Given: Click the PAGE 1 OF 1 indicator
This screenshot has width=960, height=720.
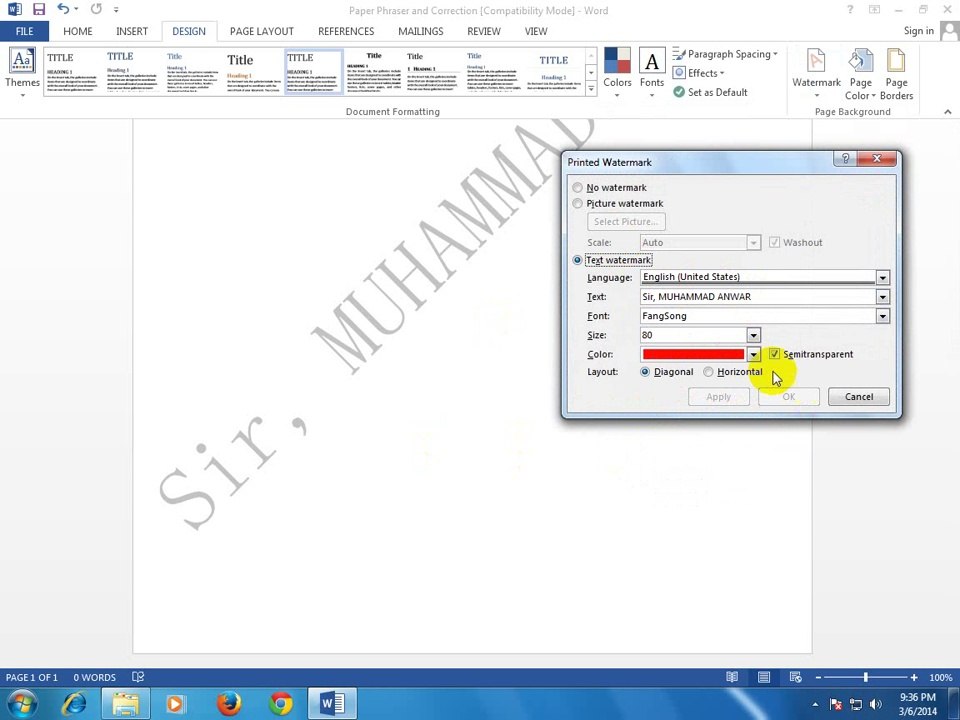Looking at the screenshot, I should click(32, 678).
